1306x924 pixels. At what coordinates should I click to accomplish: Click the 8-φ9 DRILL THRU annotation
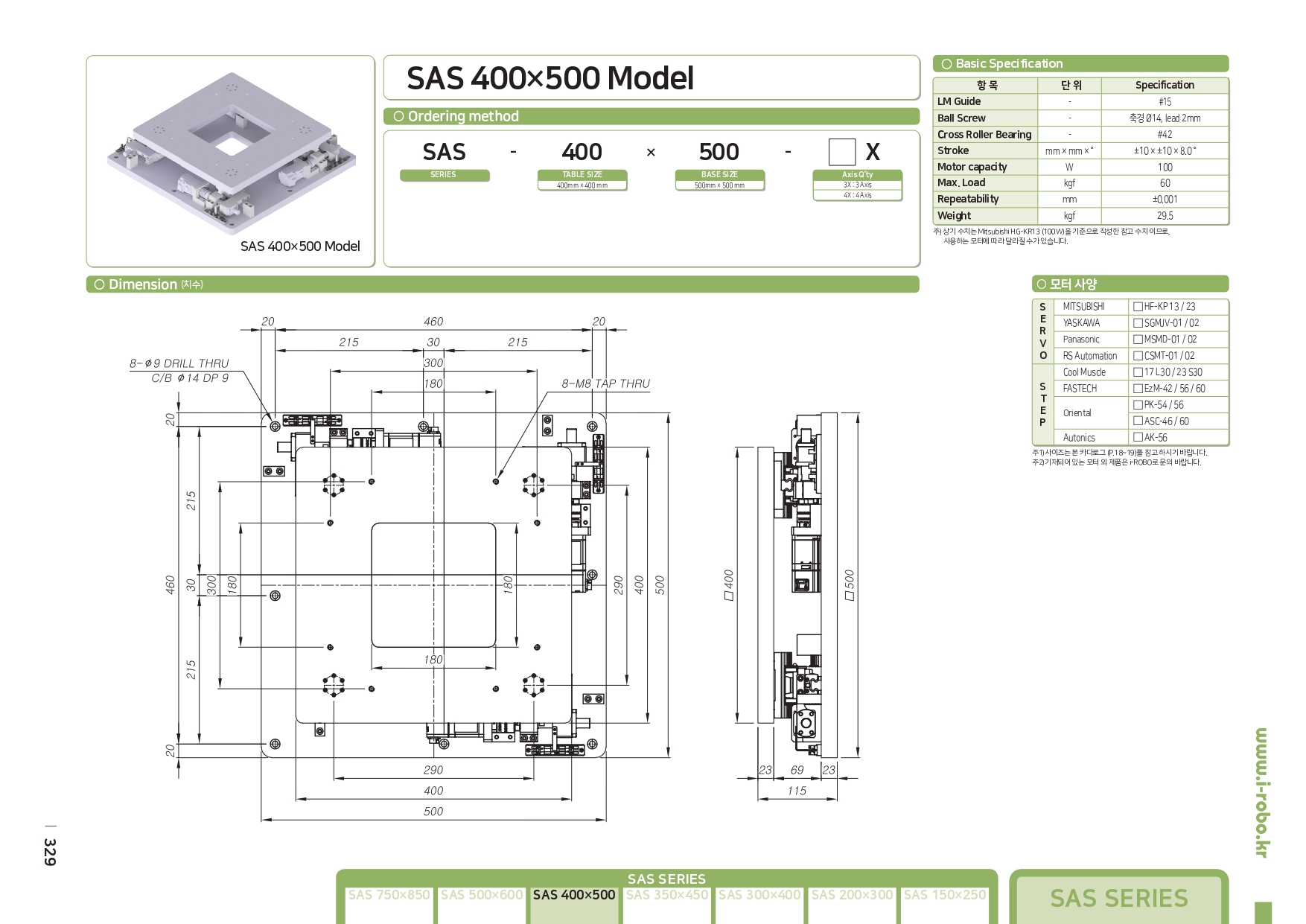click(179, 363)
